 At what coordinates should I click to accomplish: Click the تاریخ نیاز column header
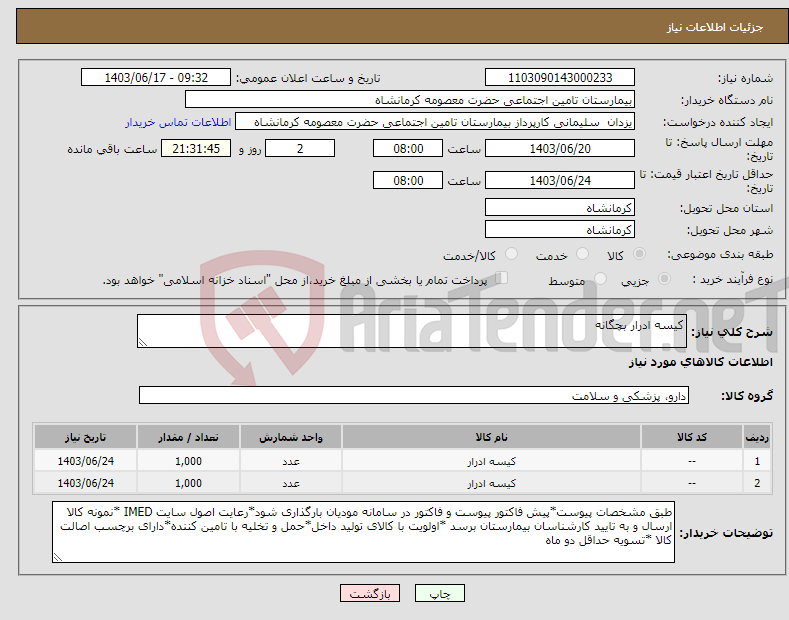point(86,437)
